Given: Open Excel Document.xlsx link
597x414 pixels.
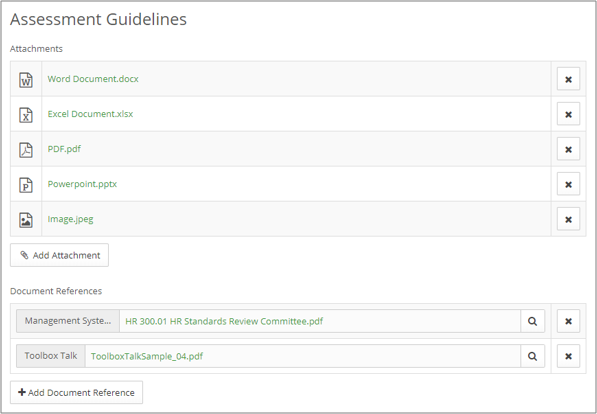Looking at the screenshot, I should 90,114.
